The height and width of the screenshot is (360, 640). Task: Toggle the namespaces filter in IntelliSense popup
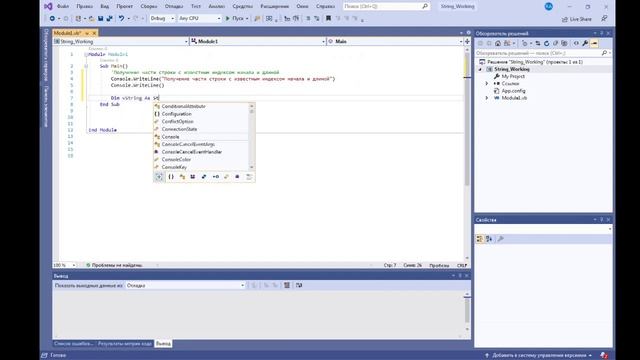(x=171, y=177)
